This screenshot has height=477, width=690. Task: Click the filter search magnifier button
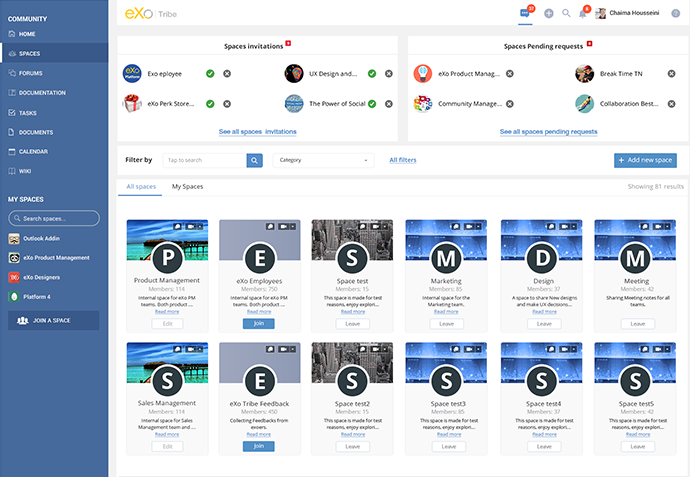pos(254,160)
